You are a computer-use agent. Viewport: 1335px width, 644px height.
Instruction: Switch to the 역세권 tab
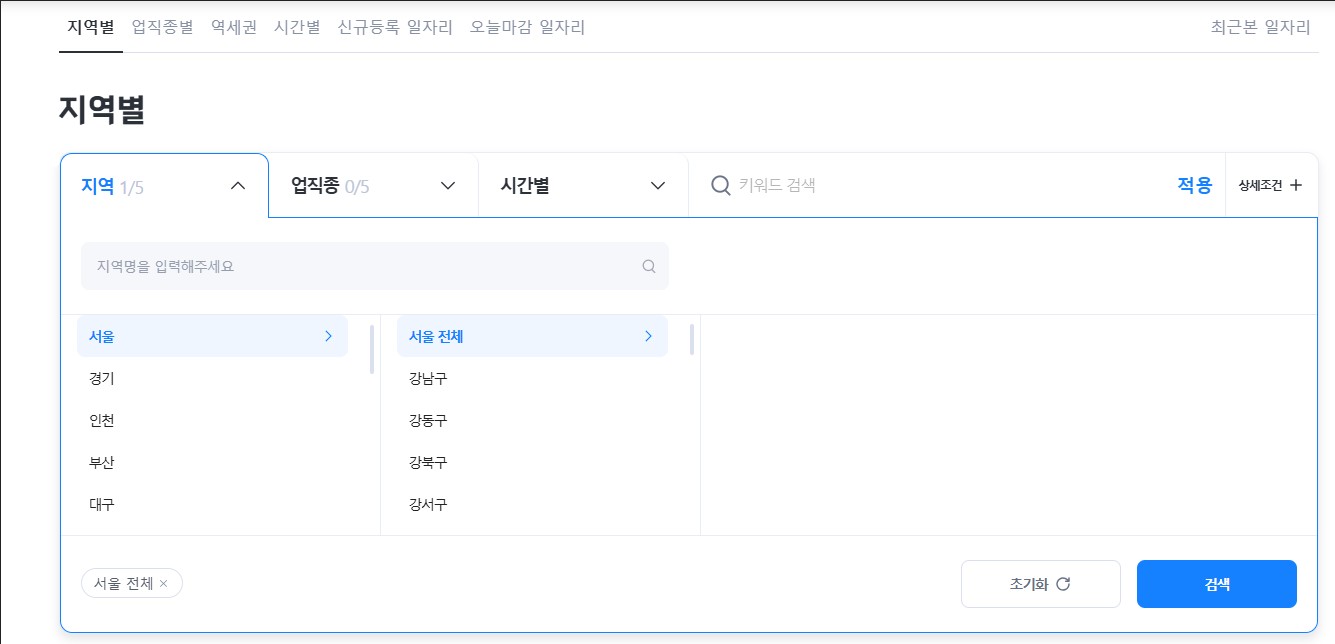[x=234, y=27]
